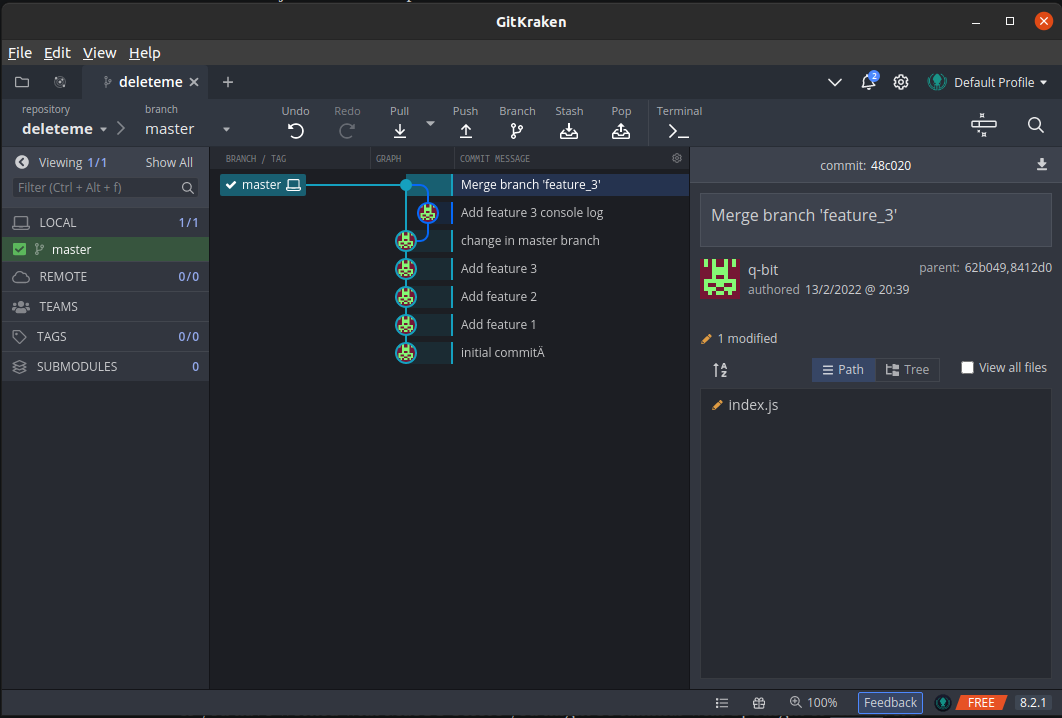Open the branch master dropdown arrow
The height and width of the screenshot is (718, 1062).
226,129
